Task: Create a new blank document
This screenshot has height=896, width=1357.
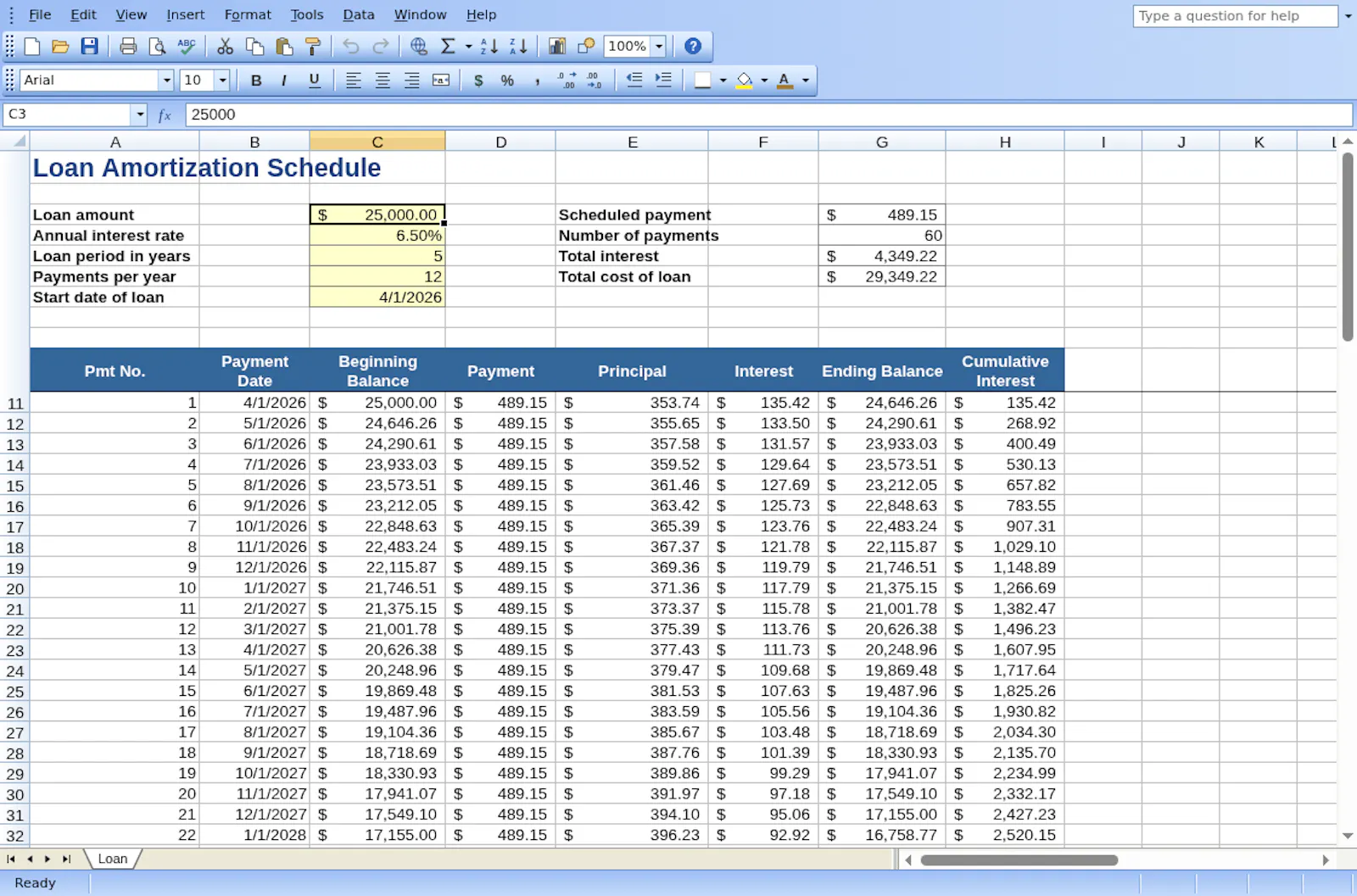Action: point(32,47)
